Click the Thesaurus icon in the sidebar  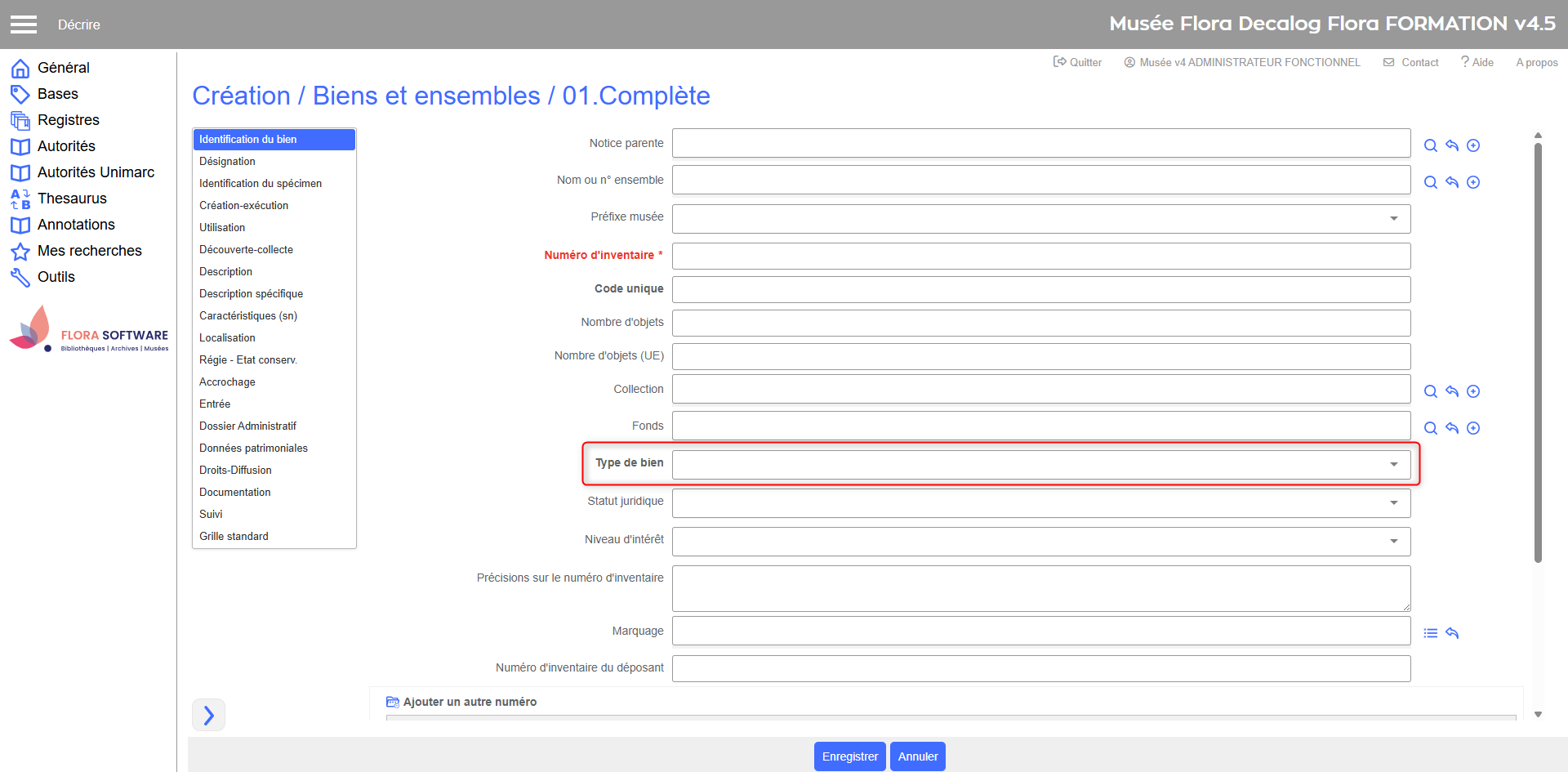pos(20,199)
